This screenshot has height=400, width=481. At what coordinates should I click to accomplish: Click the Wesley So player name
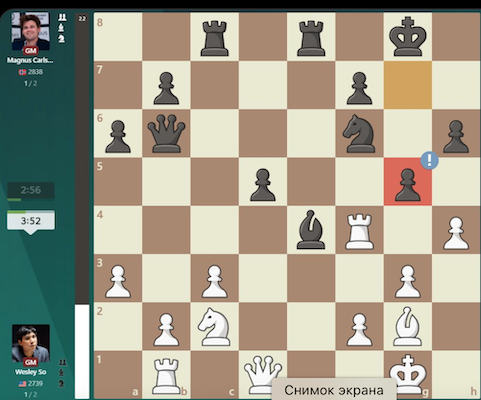coord(30,372)
